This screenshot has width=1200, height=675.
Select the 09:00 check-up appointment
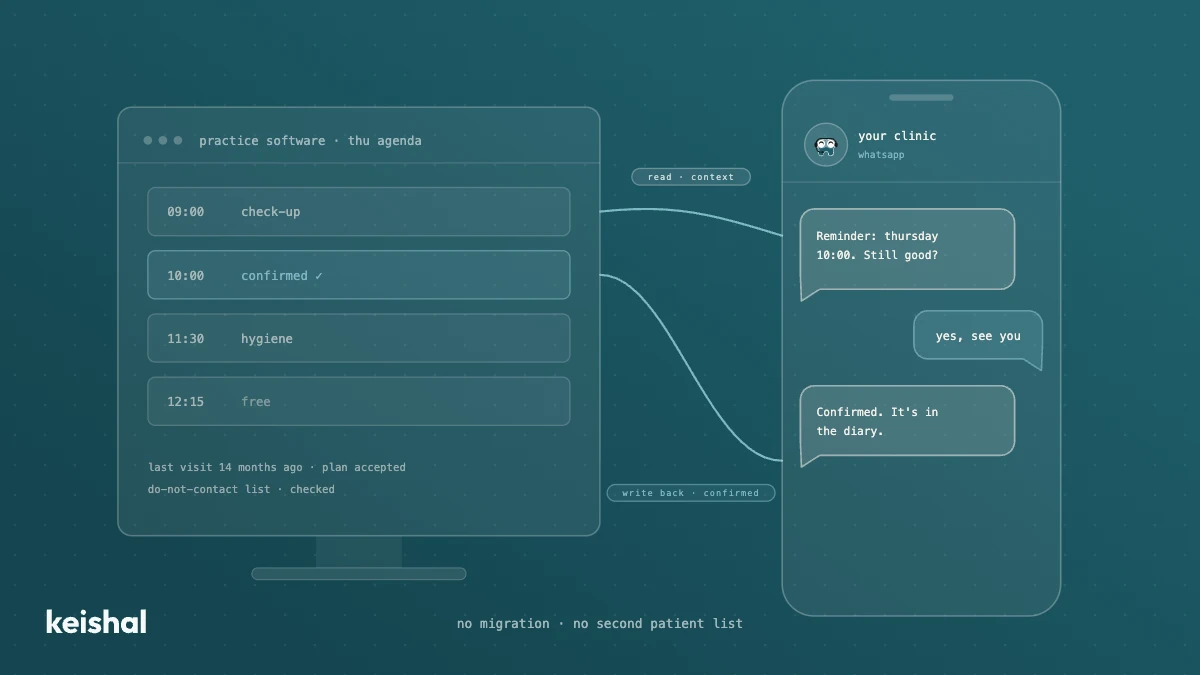359,212
